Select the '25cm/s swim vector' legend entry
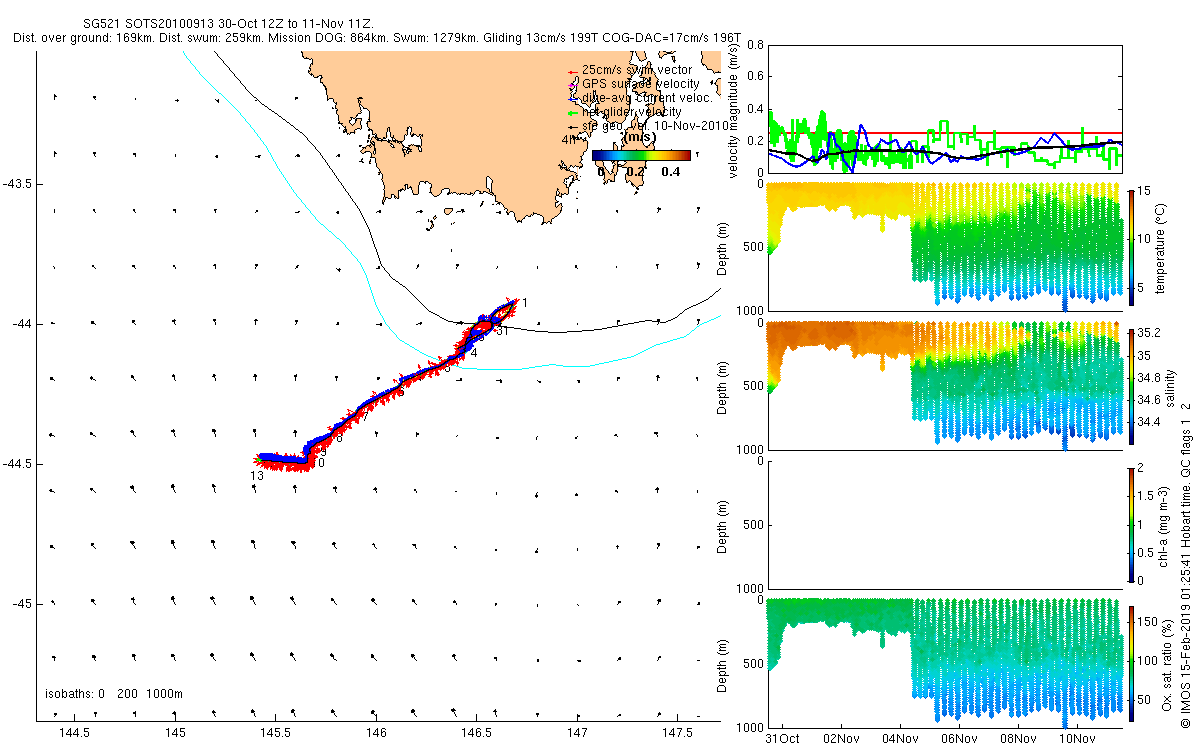1200x750 pixels. coord(636,70)
